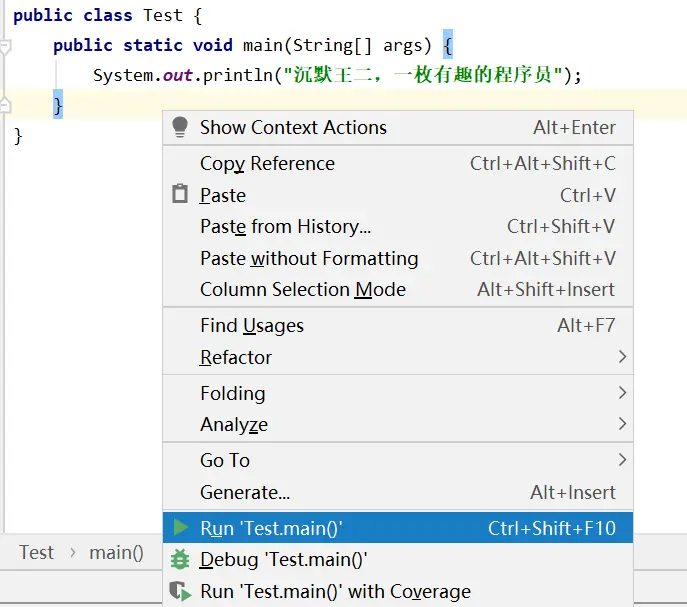Open the Generate... menu entry
687x607 pixels.
click(x=245, y=492)
